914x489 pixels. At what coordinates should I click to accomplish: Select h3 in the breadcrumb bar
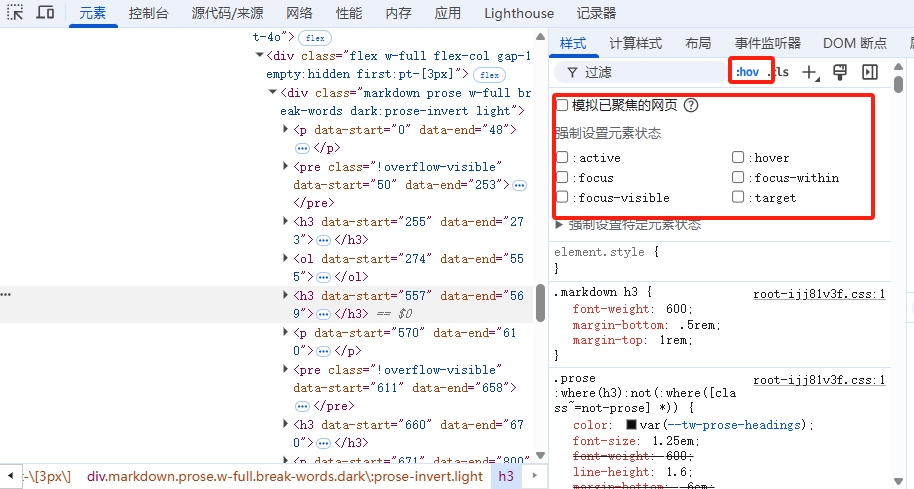(506, 476)
